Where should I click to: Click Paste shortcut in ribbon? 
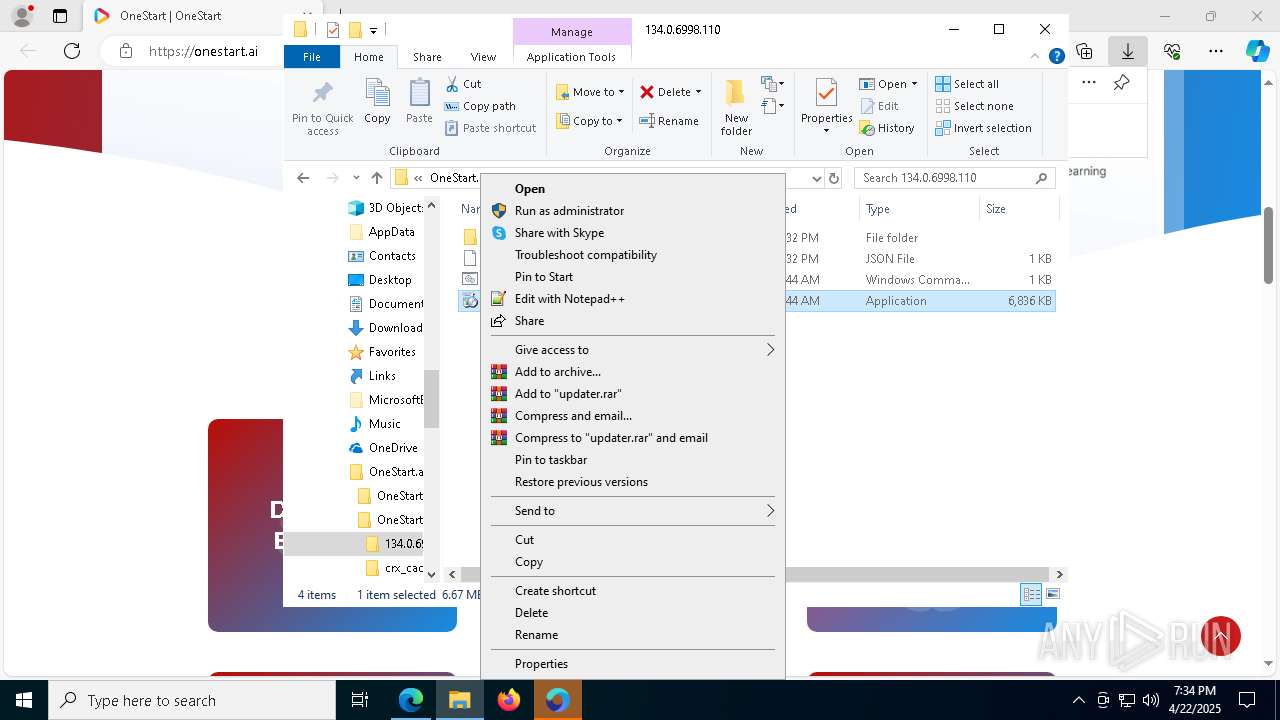490,128
